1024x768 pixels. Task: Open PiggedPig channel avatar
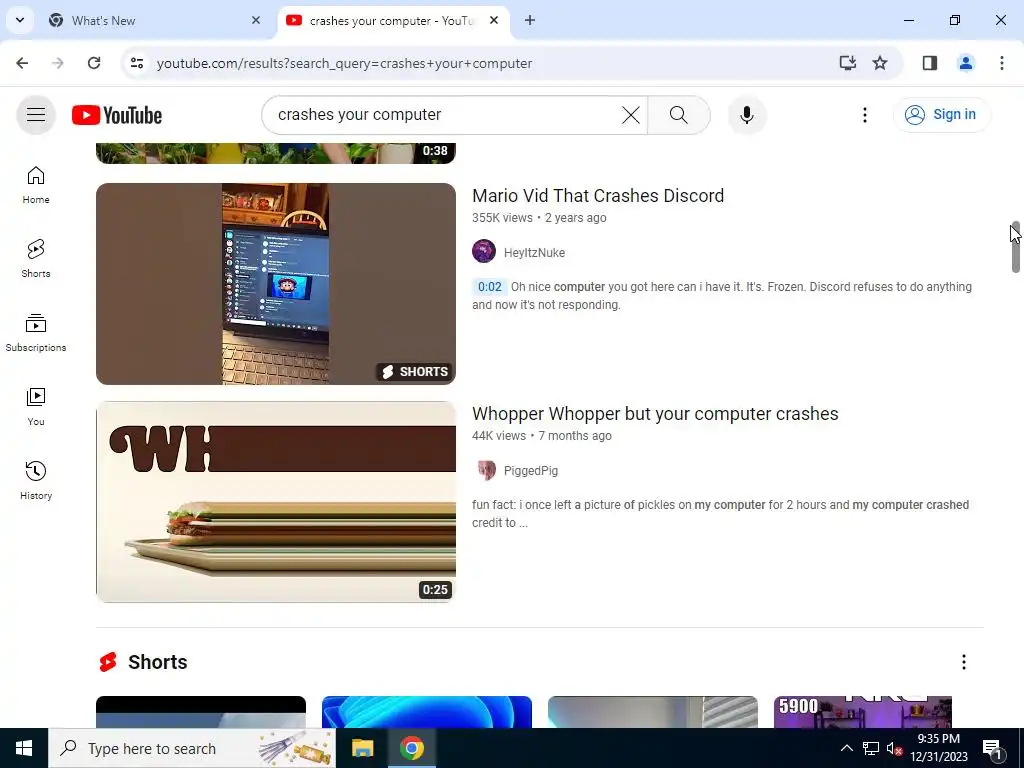pyautogui.click(x=484, y=469)
